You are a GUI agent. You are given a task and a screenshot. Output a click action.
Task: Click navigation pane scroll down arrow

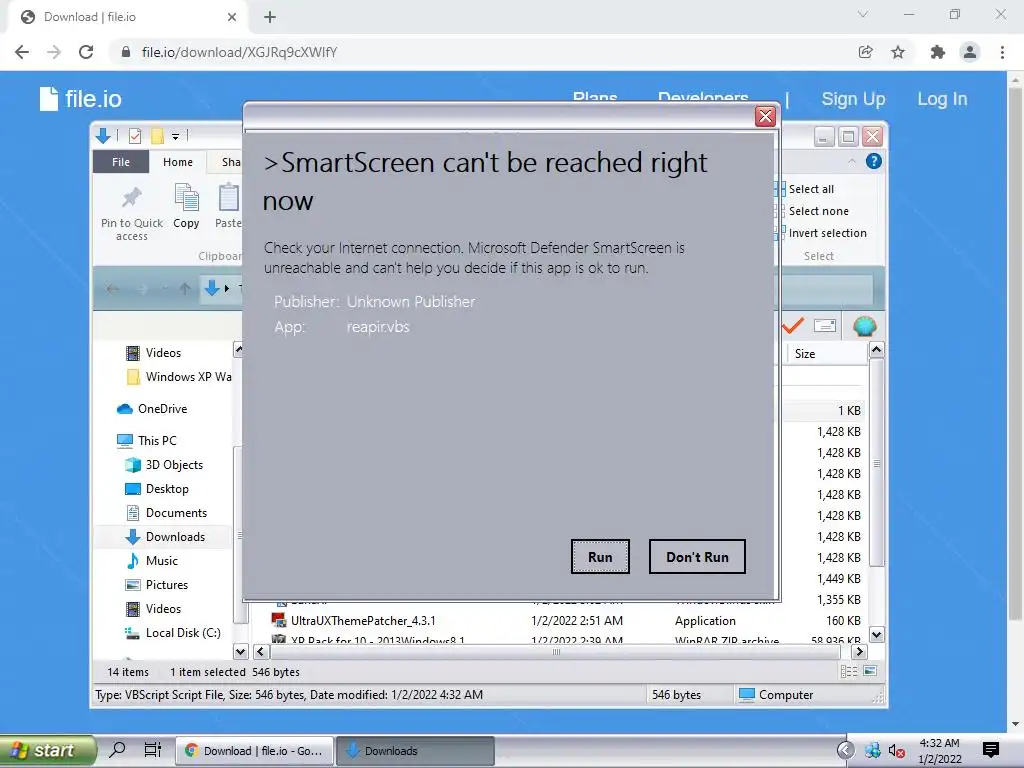[240, 651]
